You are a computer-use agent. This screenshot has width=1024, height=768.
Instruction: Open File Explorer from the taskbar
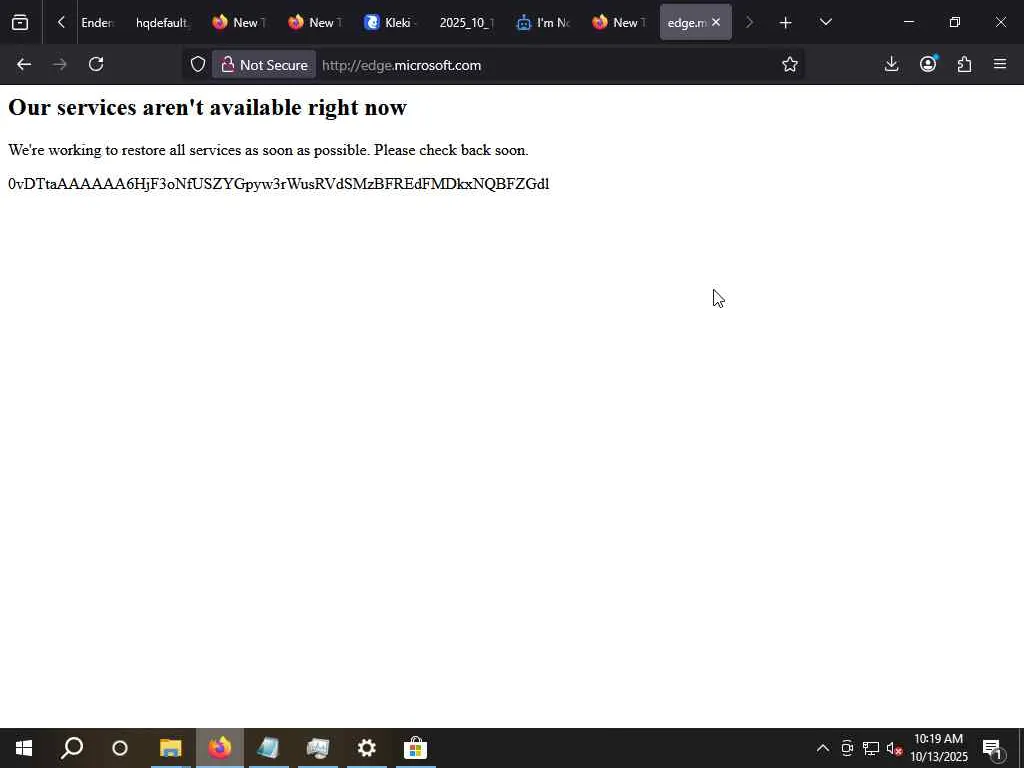coord(170,748)
